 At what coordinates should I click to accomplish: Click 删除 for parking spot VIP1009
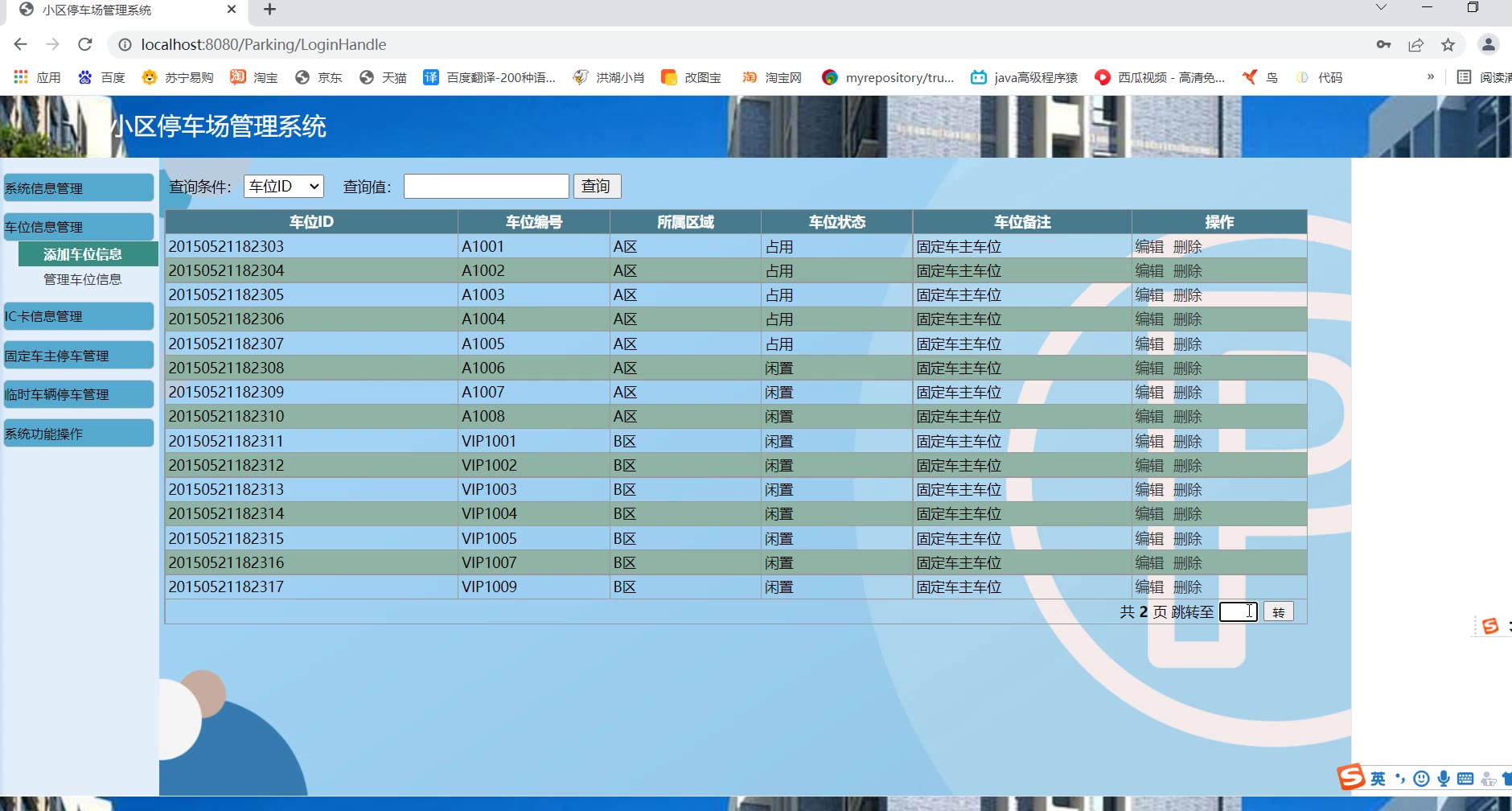1187,587
